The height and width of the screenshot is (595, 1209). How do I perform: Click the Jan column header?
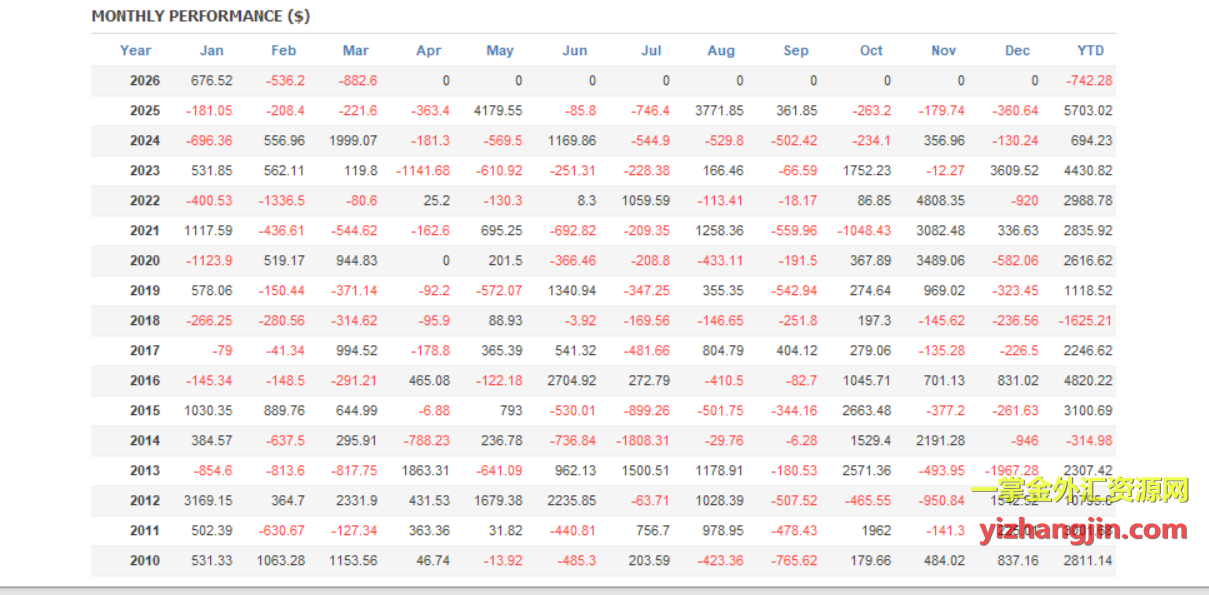coord(211,51)
